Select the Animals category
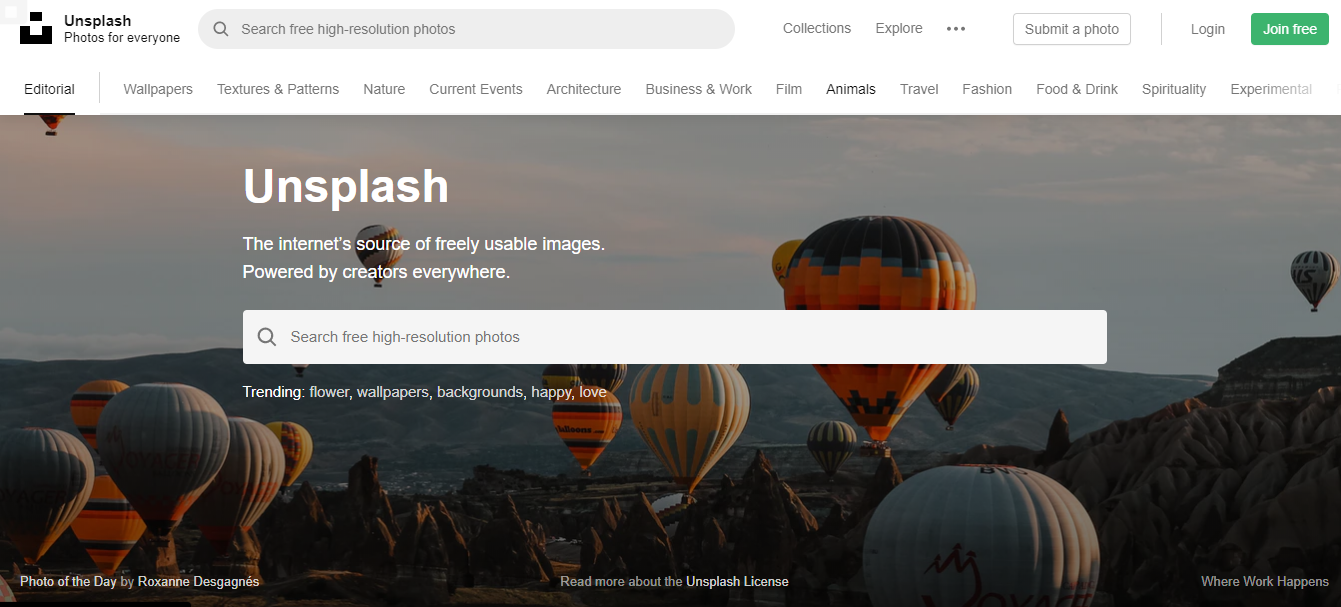 coord(851,89)
